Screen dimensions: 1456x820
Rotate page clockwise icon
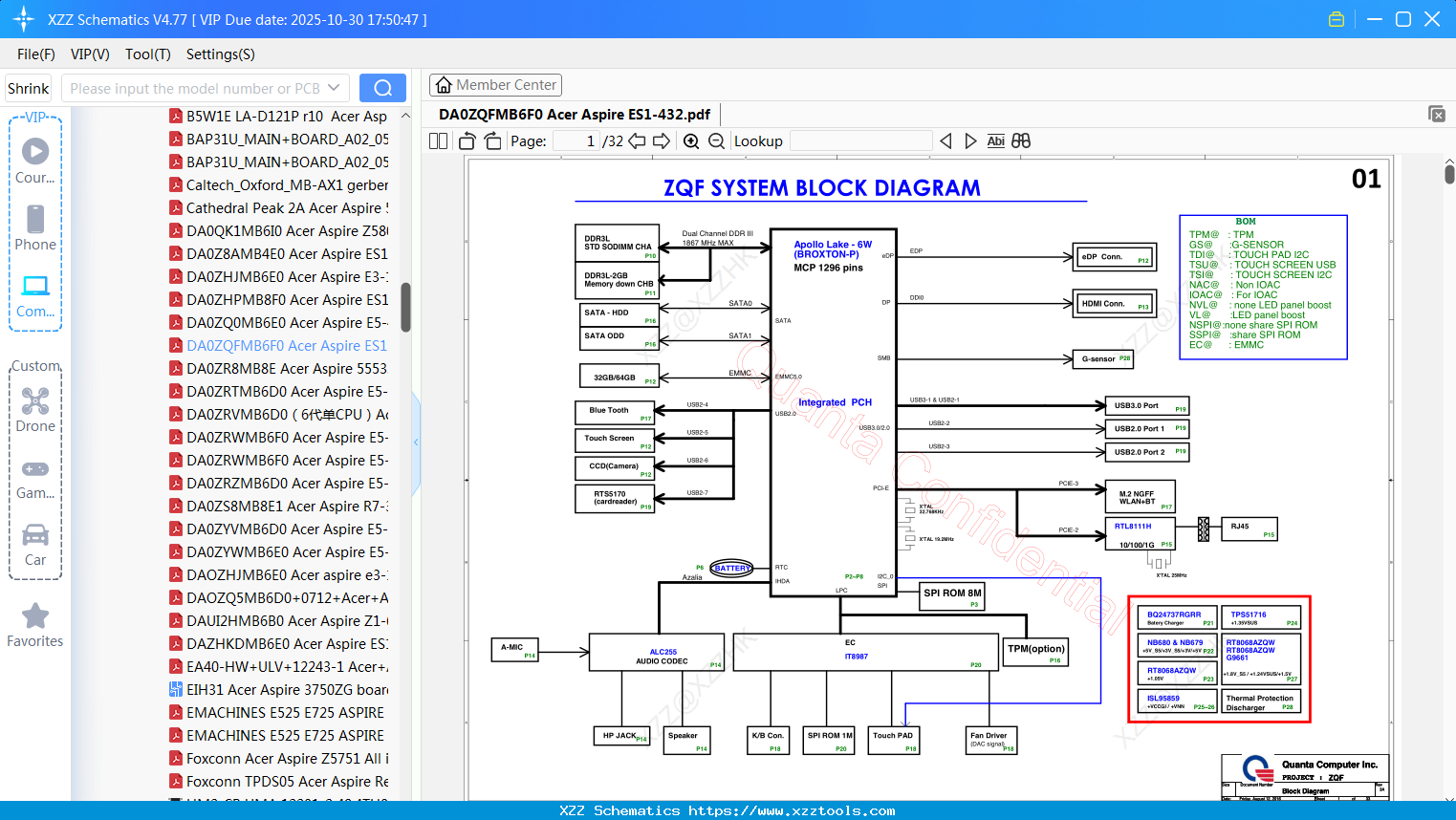click(x=492, y=141)
